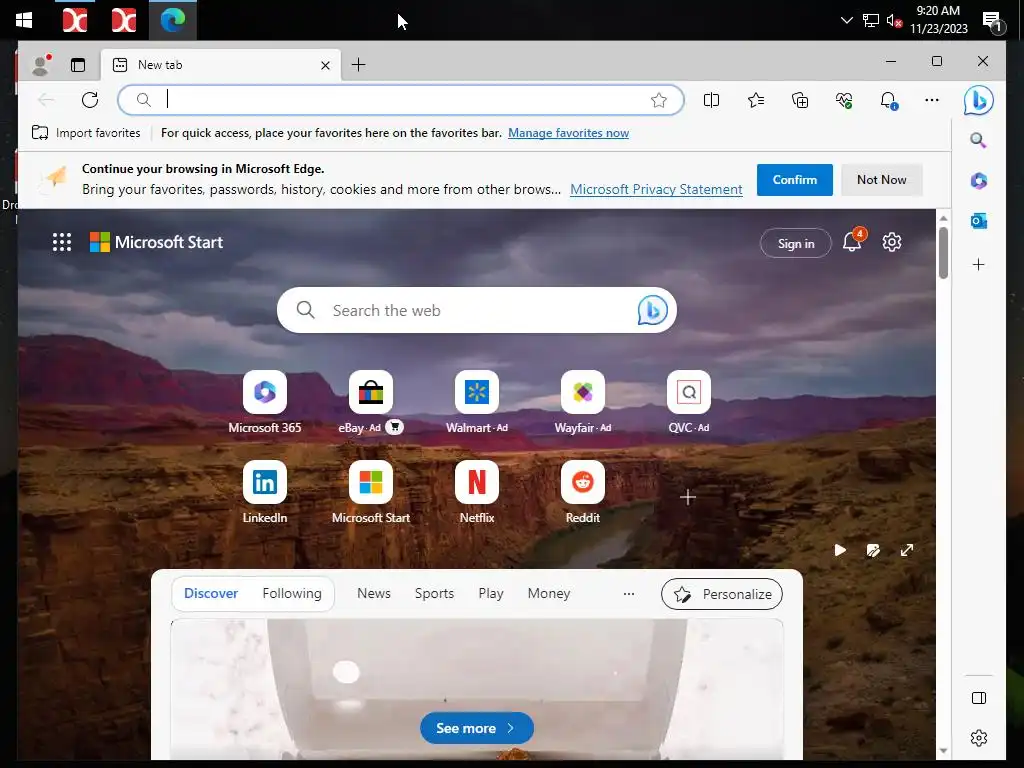Select the Discover feed tab
Image resolution: width=1024 pixels, height=768 pixels.
pyautogui.click(x=211, y=593)
